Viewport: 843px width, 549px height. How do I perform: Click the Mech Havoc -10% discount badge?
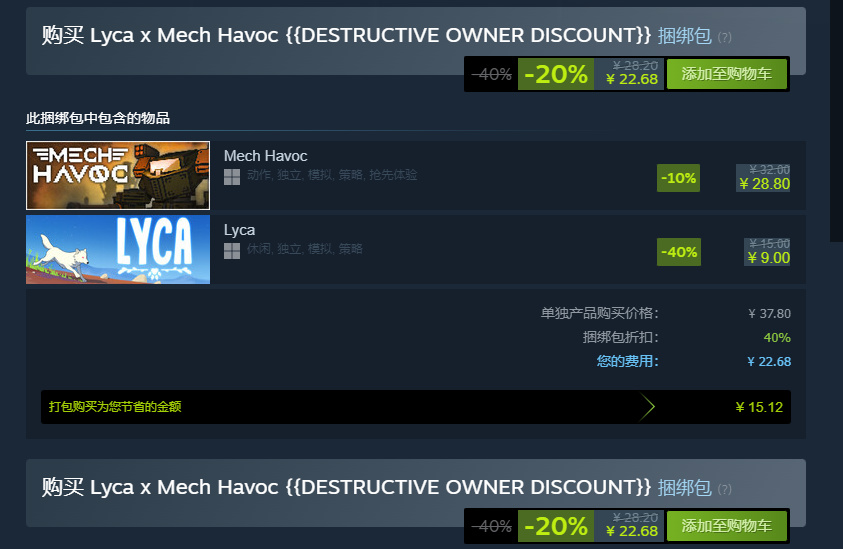(678, 178)
